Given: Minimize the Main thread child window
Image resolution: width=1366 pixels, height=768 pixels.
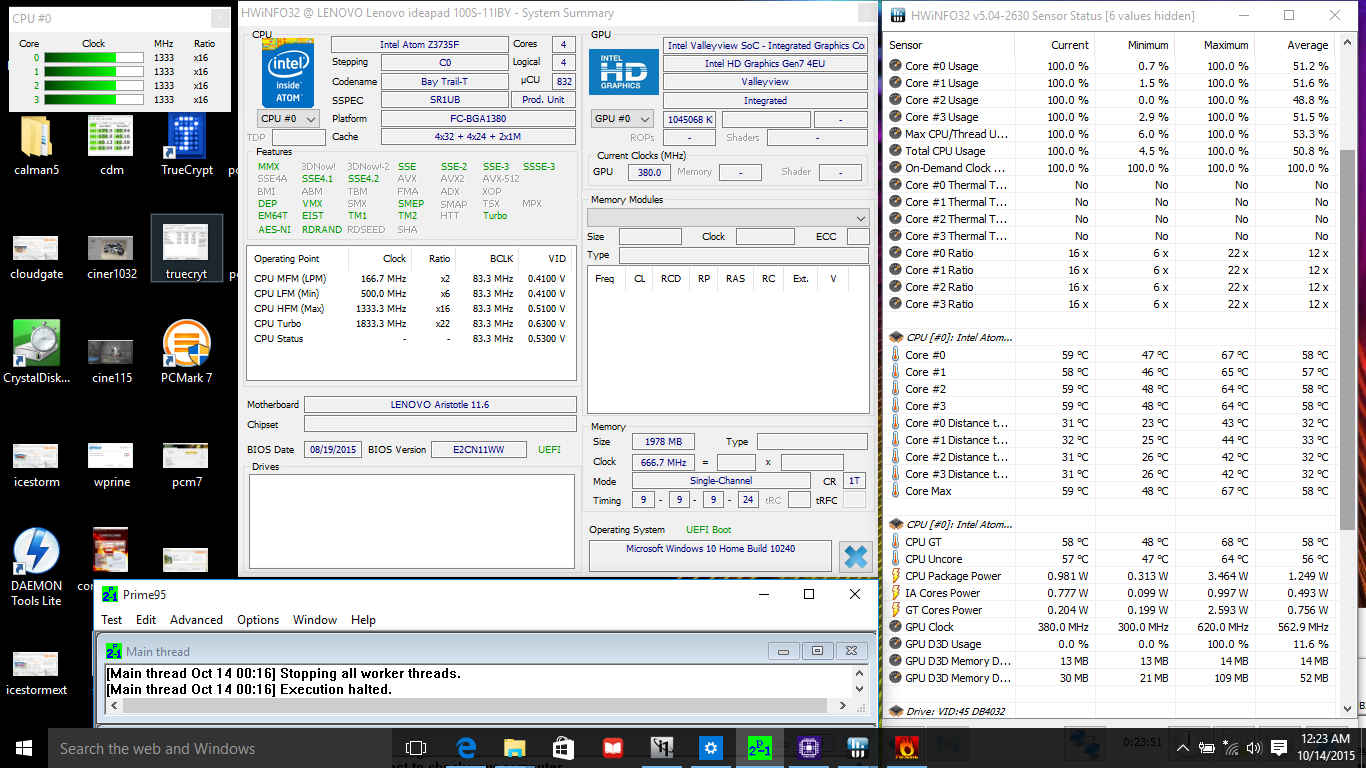Looking at the screenshot, I should [x=783, y=651].
